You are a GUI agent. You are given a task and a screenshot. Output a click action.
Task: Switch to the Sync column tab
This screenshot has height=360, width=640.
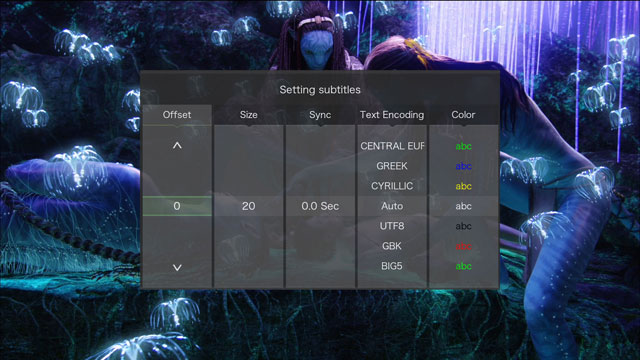pyautogui.click(x=320, y=115)
